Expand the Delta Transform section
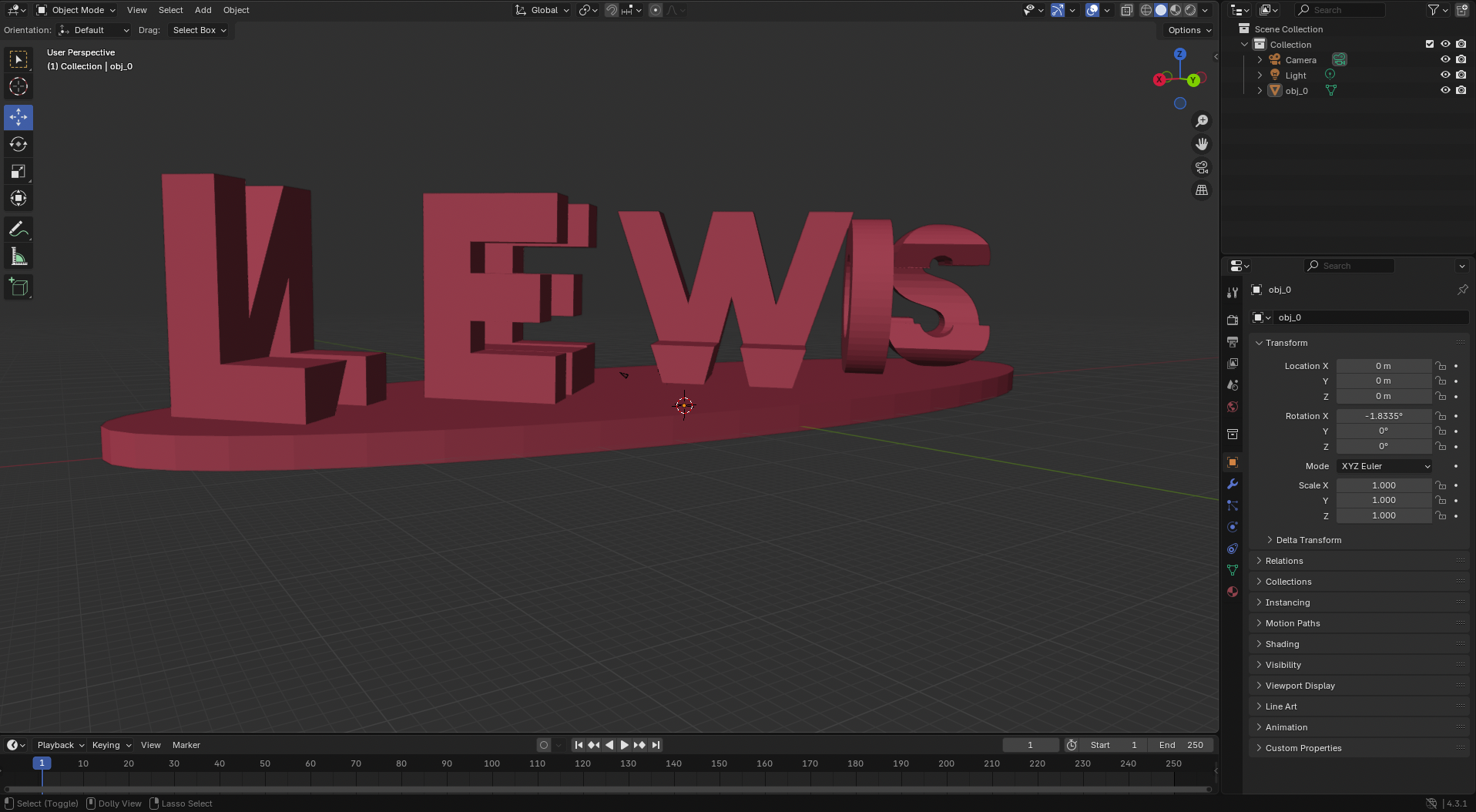This screenshot has height=812, width=1476. (x=1308, y=540)
